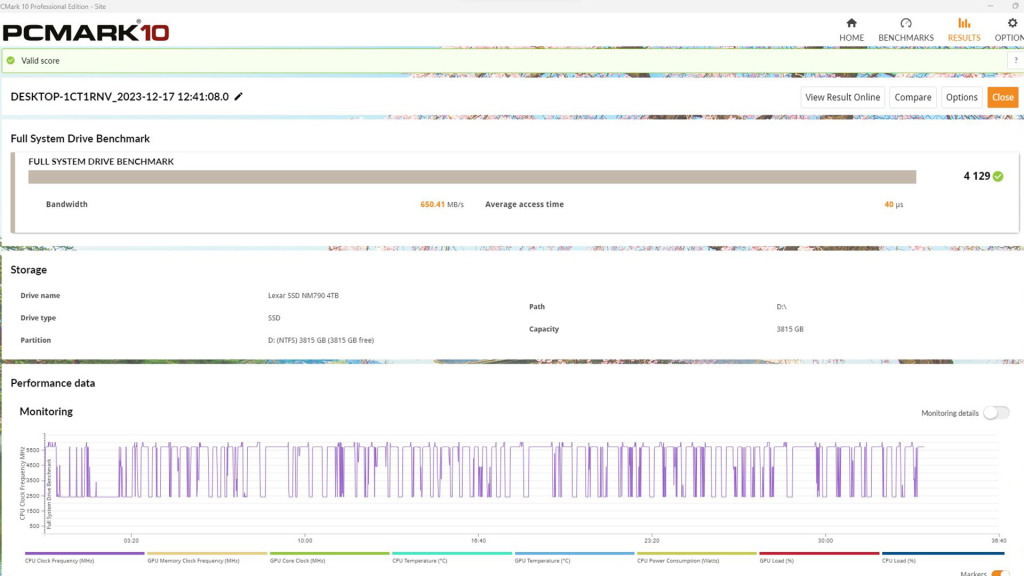Click the Bandwidth label
Image resolution: width=1024 pixels, height=576 pixels.
coord(67,204)
